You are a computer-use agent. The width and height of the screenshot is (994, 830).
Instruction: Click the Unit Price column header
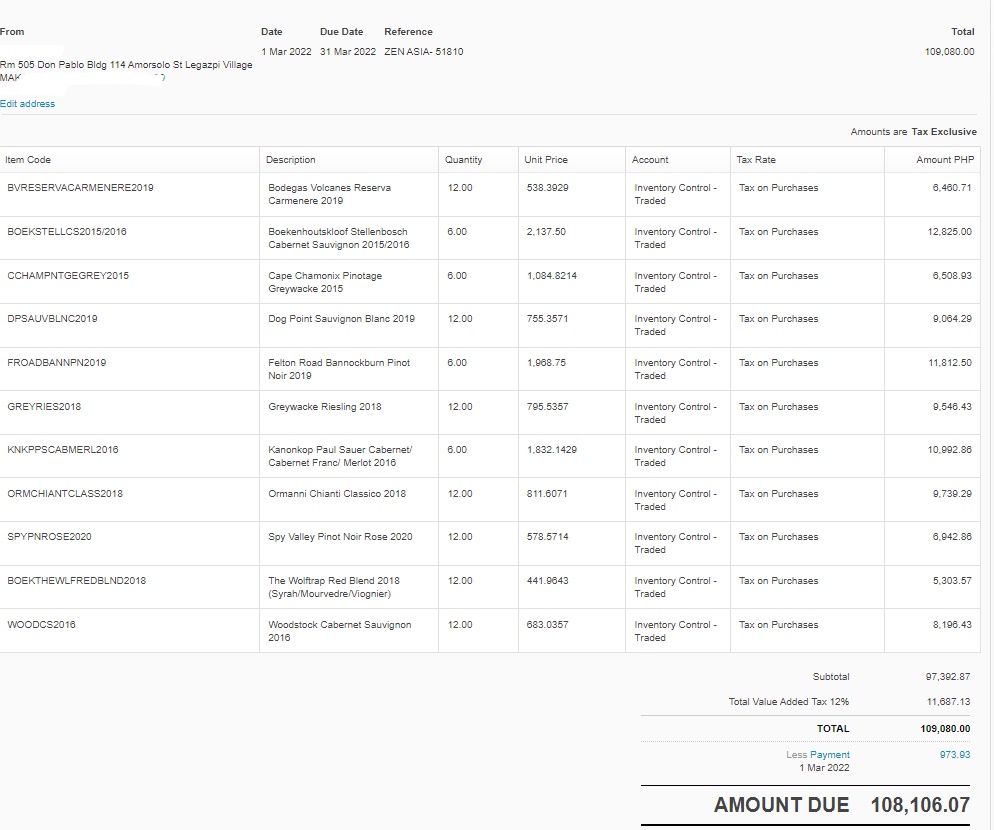click(x=546, y=160)
